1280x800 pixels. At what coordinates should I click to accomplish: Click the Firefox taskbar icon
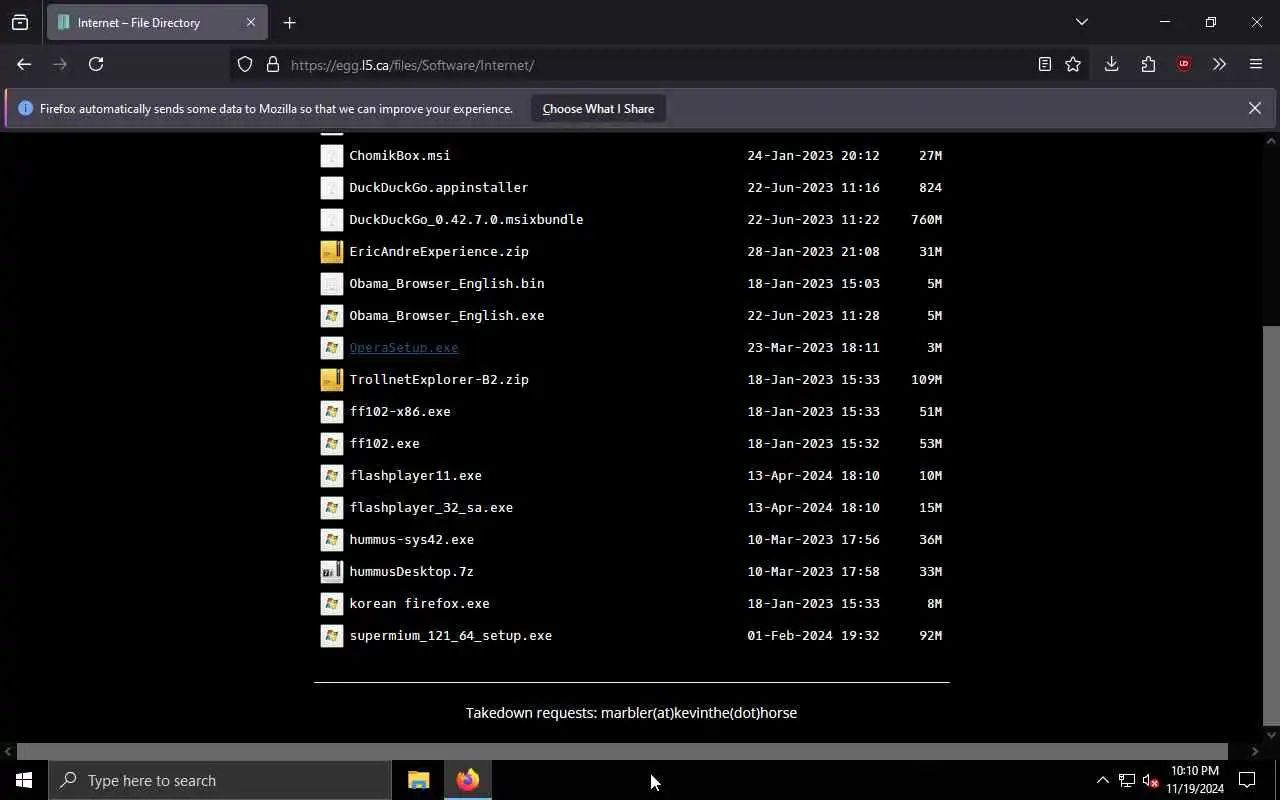467,781
